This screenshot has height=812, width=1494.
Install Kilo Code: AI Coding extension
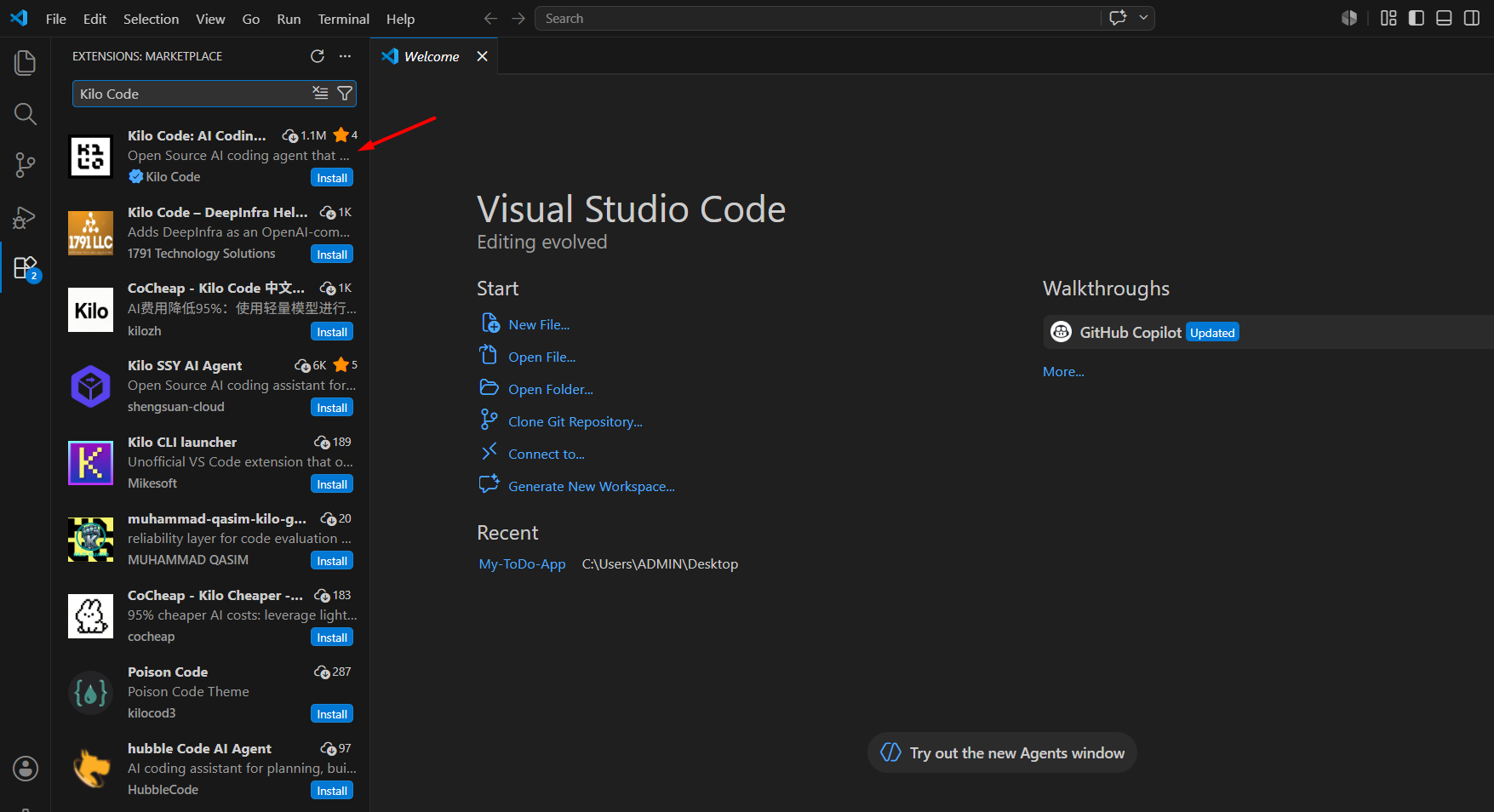(332, 178)
